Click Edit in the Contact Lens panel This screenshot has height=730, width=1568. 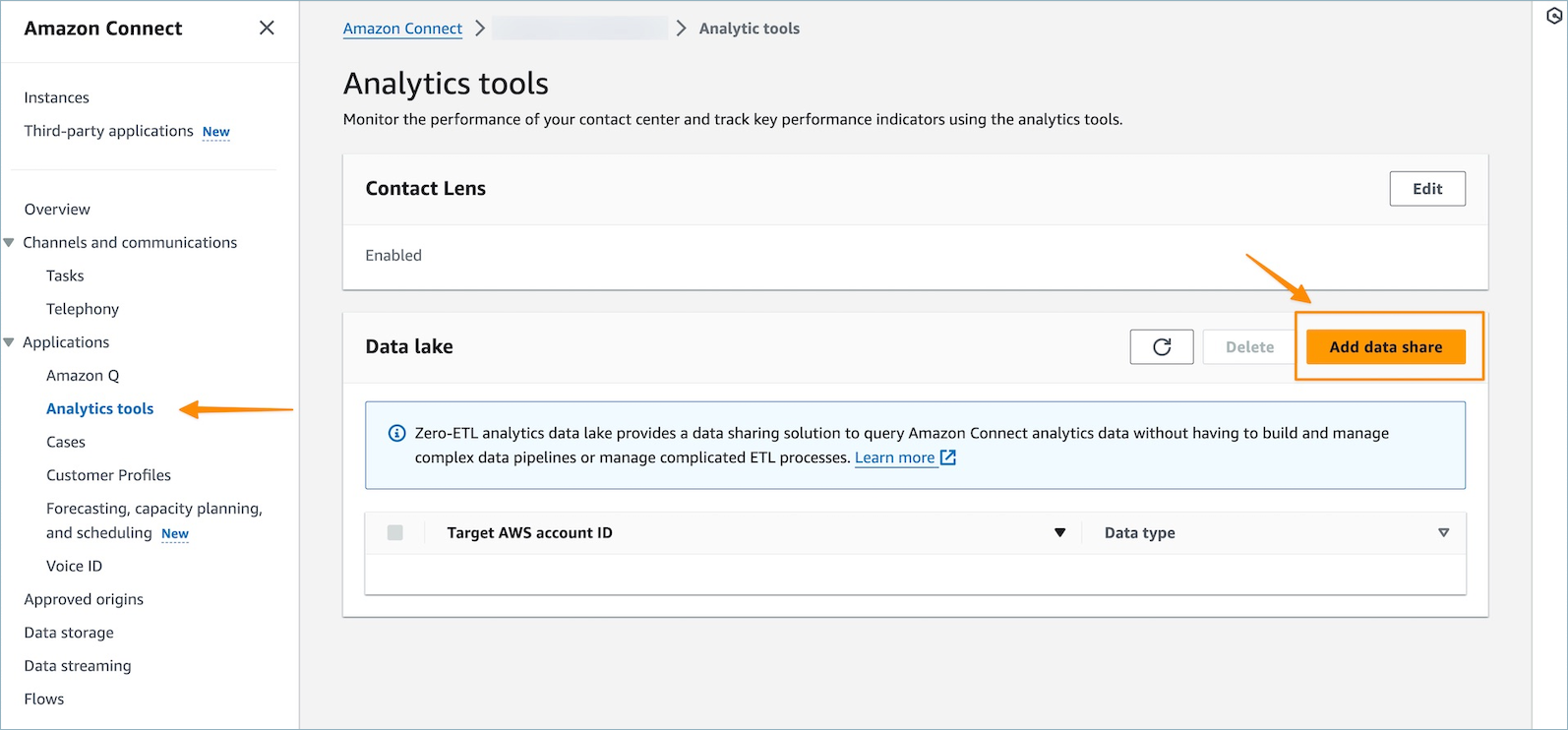[x=1426, y=189]
